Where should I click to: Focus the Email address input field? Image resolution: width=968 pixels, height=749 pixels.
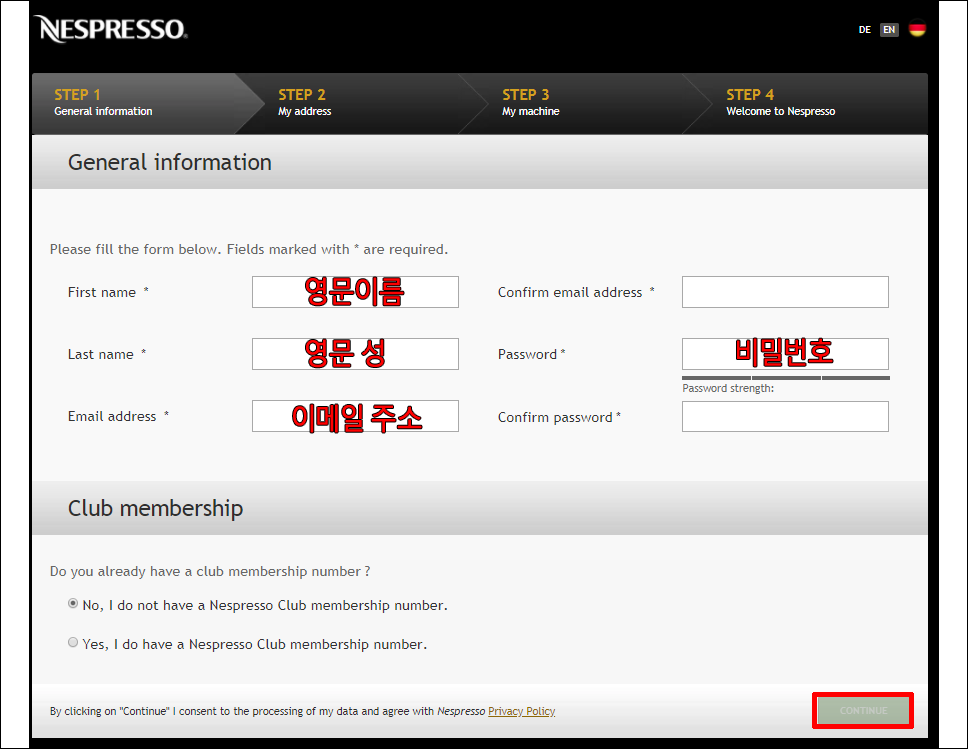[355, 416]
